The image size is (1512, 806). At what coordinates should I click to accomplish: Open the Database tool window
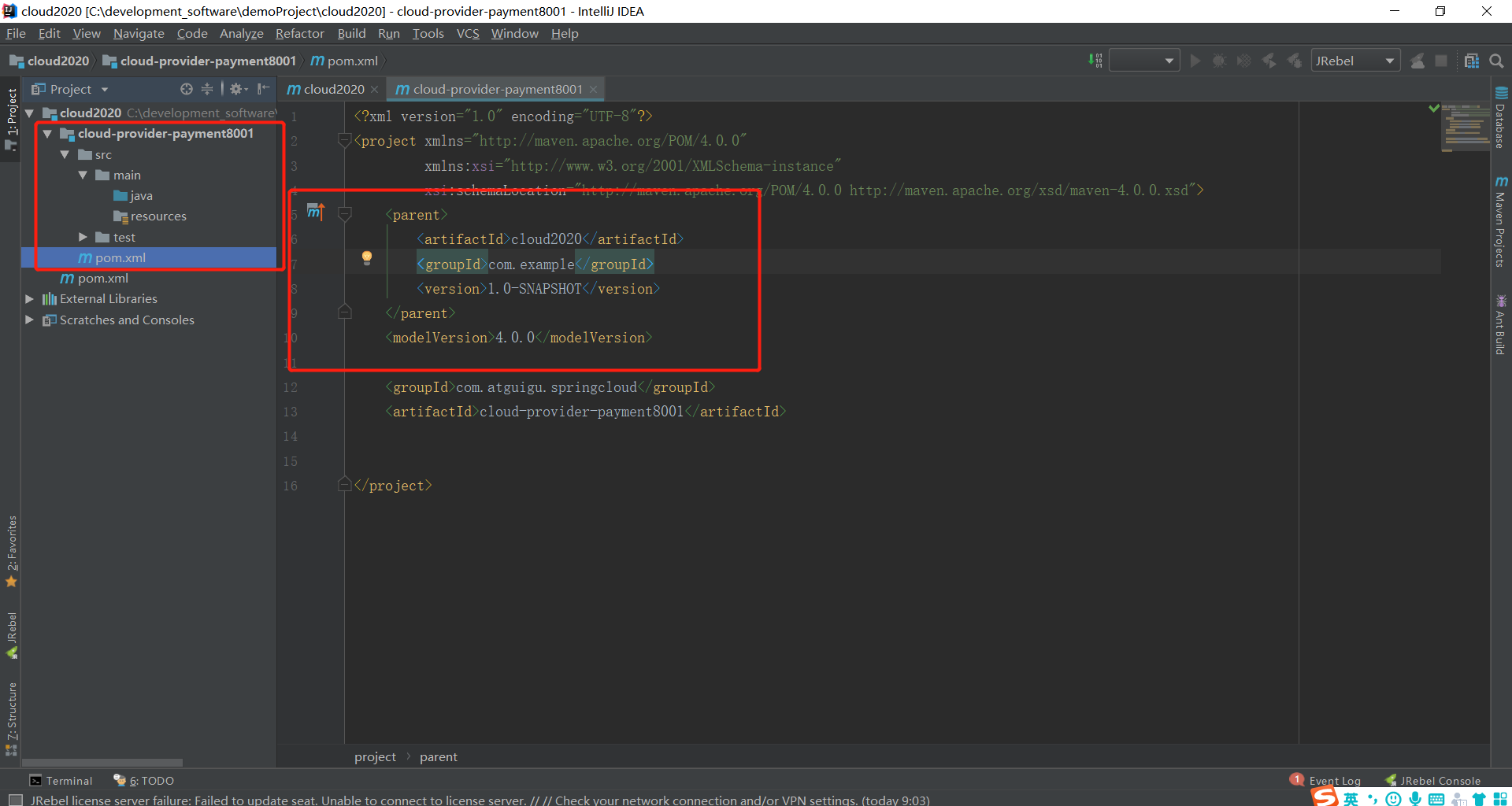tap(1501, 117)
